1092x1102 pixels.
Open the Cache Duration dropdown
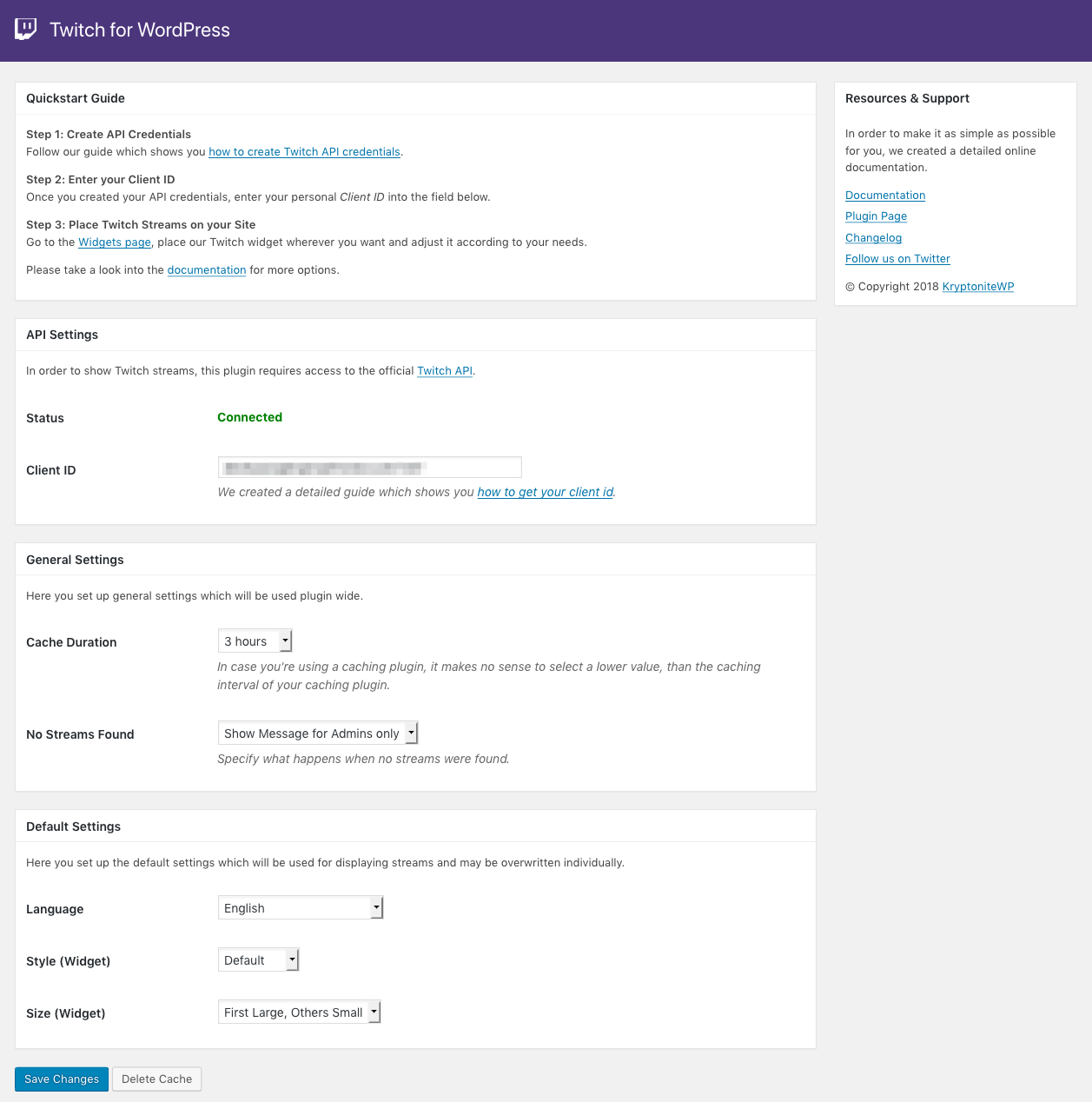[255, 641]
